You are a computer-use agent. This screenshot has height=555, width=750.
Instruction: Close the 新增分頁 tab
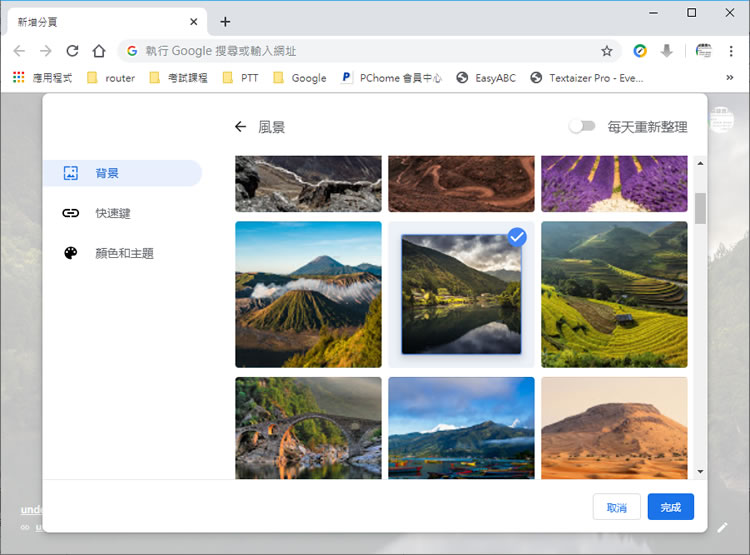coord(194,22)
